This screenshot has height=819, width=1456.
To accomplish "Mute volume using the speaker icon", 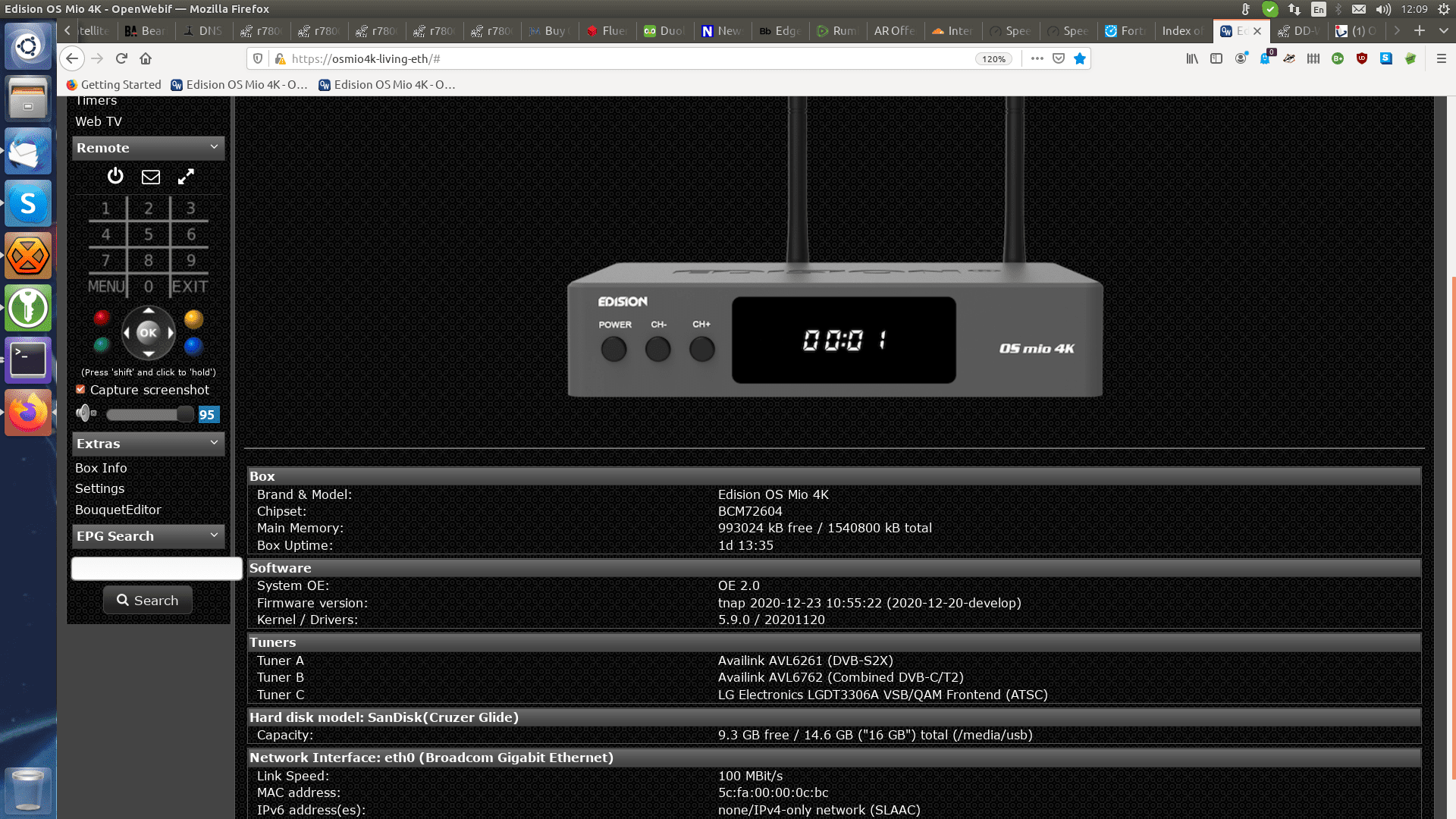I will click(x=86, y=413).
